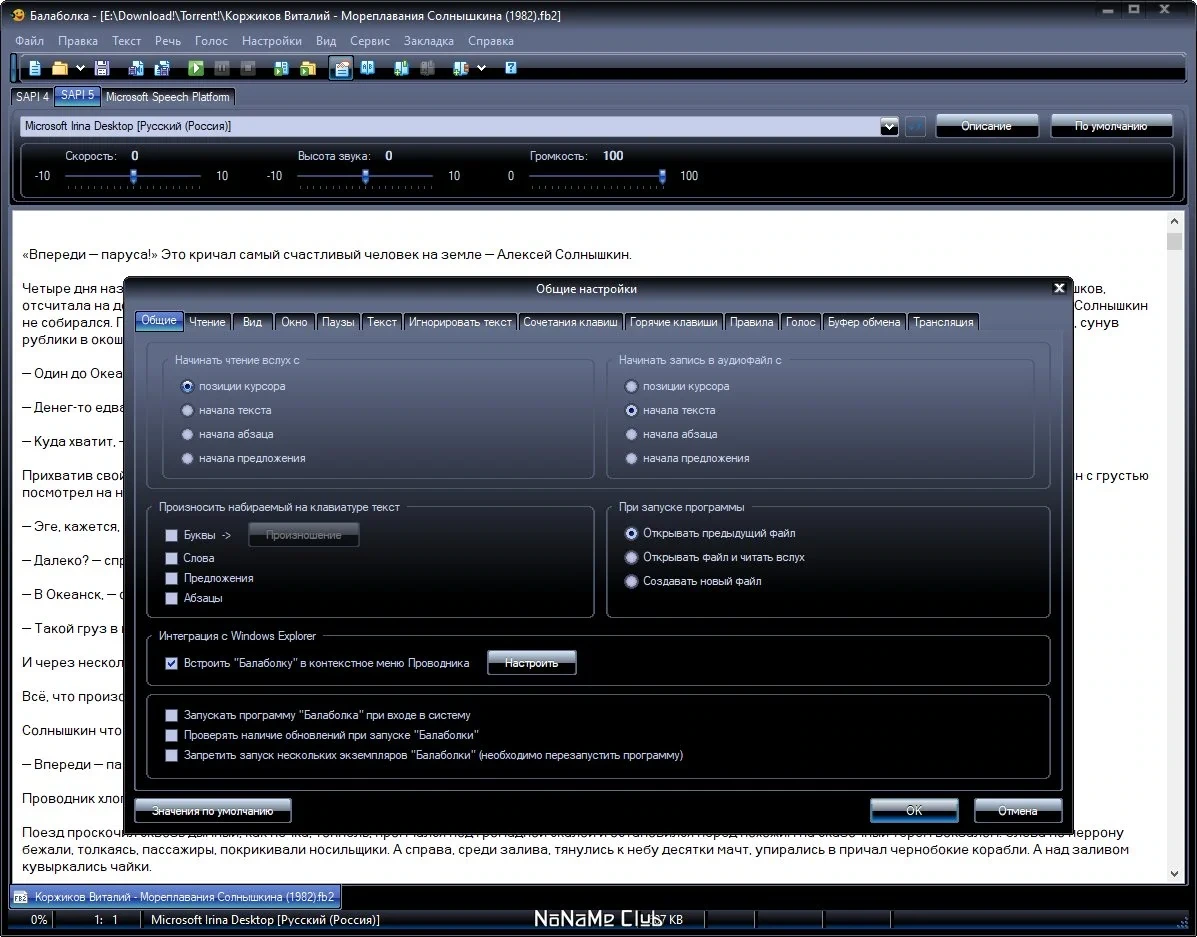The image size is (1197, 937).
Task: Expand the arrow beside the Open folder icon
Action: pyautogui.click(x=79, y=69)
